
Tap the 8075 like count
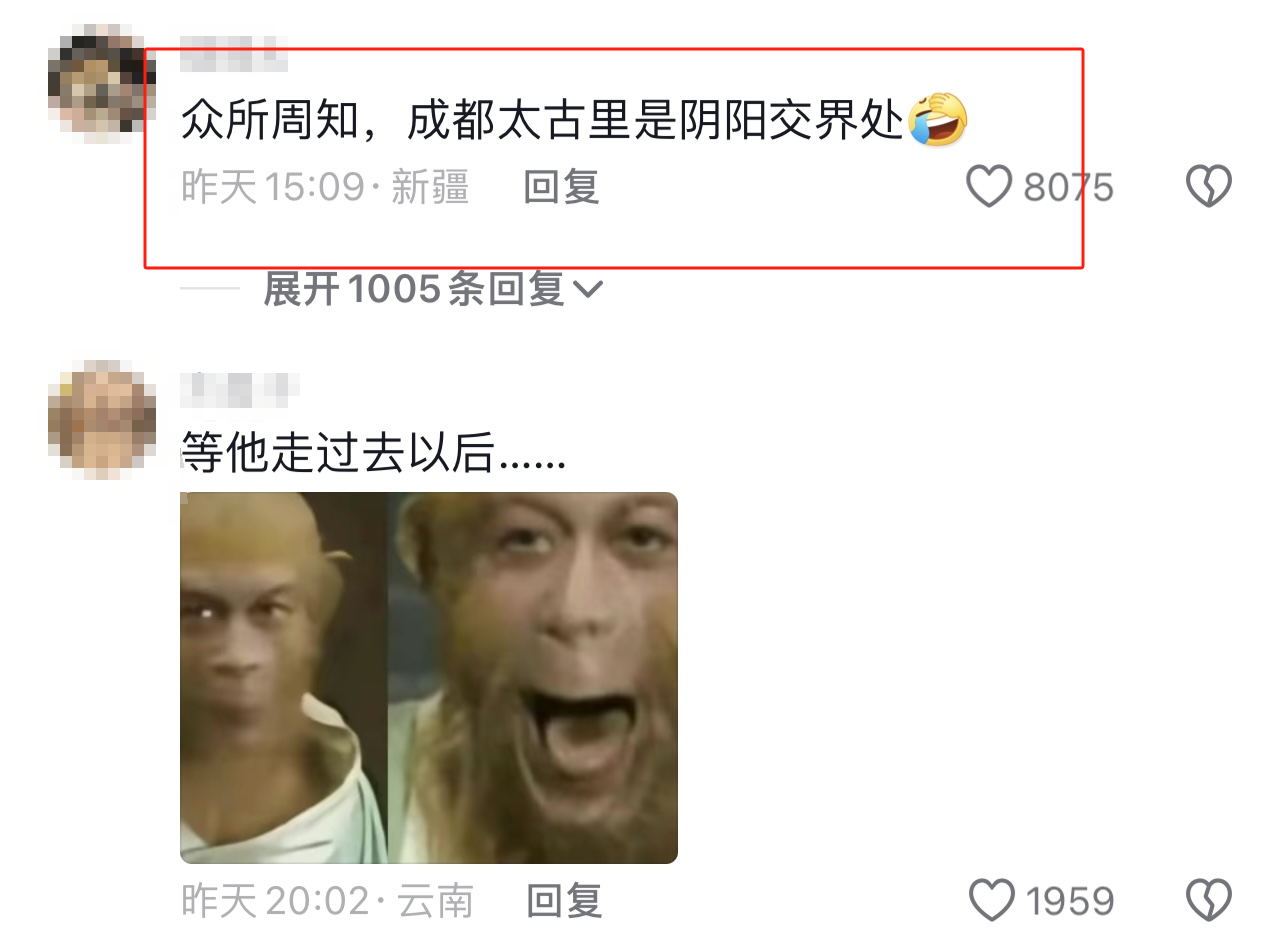point(1068,188)
